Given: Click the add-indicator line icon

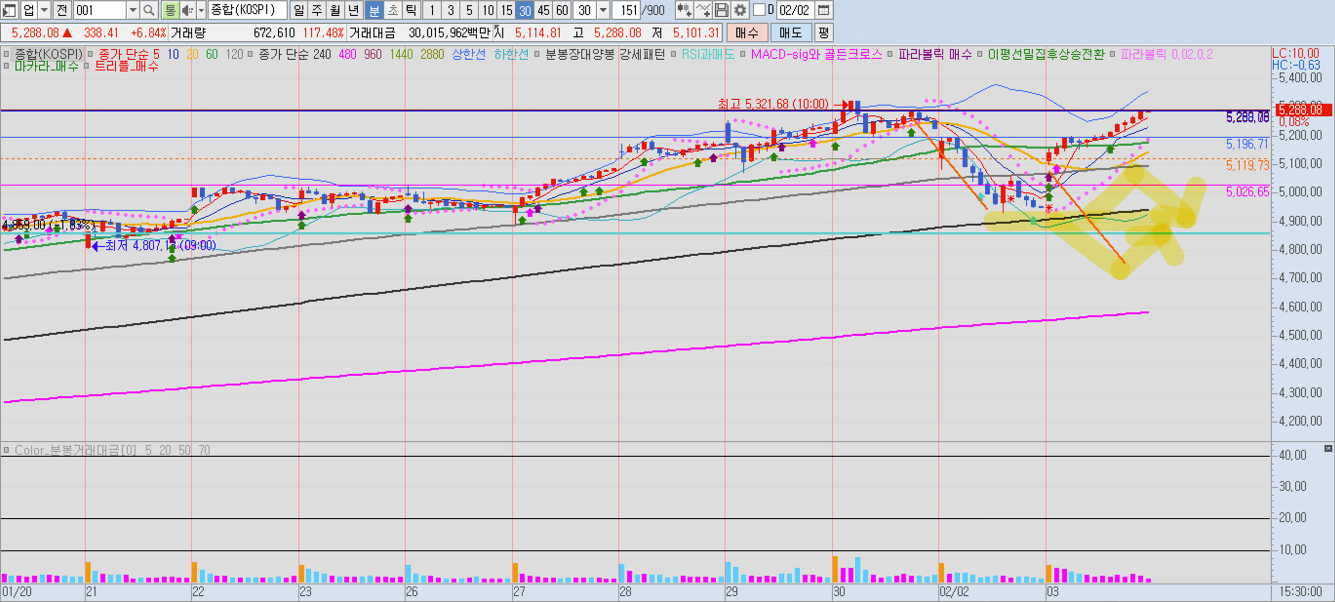Looking at the screenshot, I should point(703,10).
